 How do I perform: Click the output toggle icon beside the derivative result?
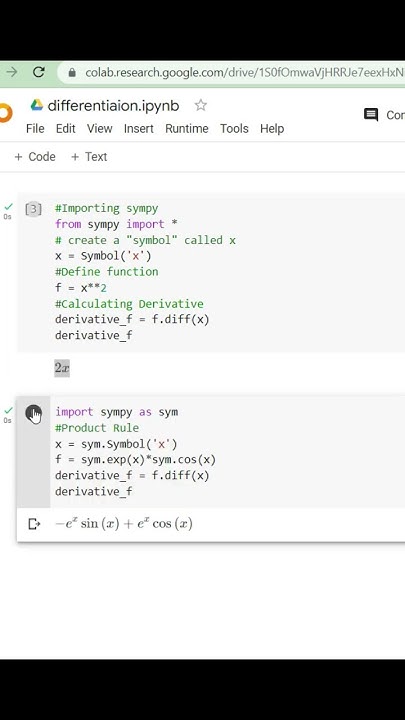pyautogui.click(x=34, y=523)
